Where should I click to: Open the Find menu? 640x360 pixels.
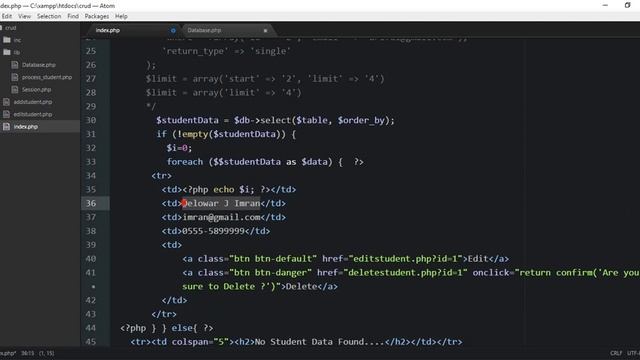73,16
